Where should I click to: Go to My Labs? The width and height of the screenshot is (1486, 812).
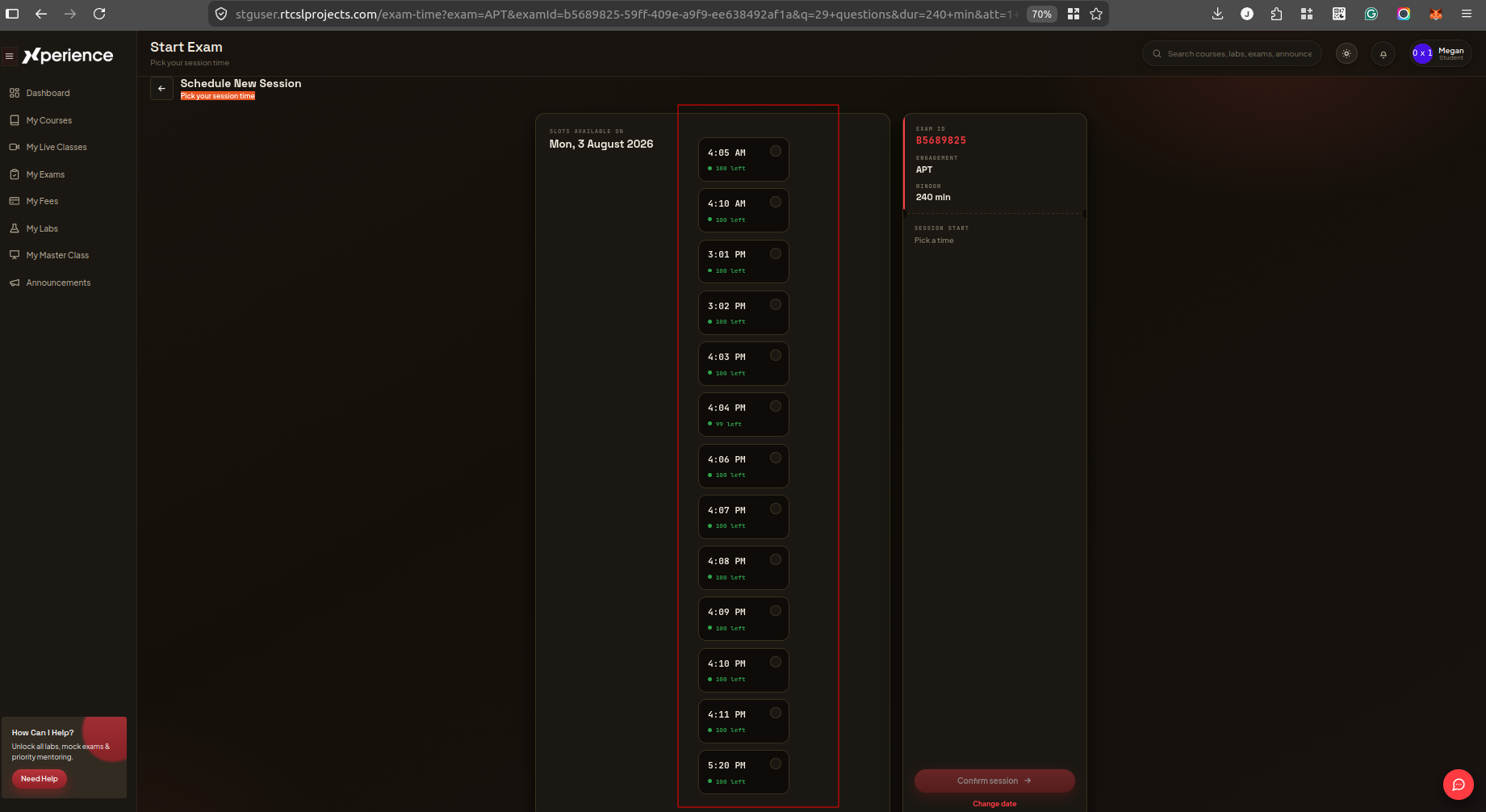[x=42, y=228]
